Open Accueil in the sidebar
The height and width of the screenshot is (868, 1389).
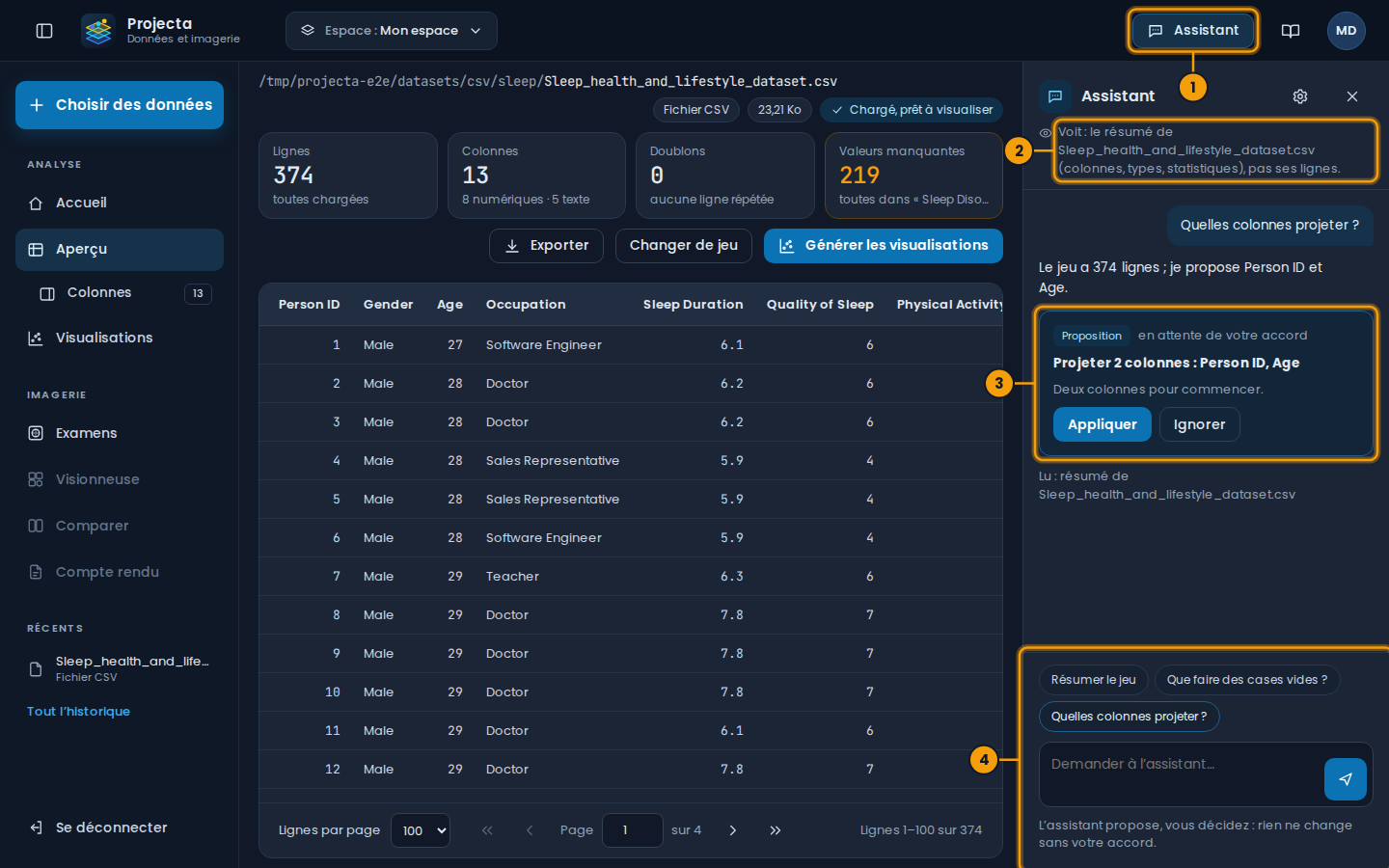point(120,203)
